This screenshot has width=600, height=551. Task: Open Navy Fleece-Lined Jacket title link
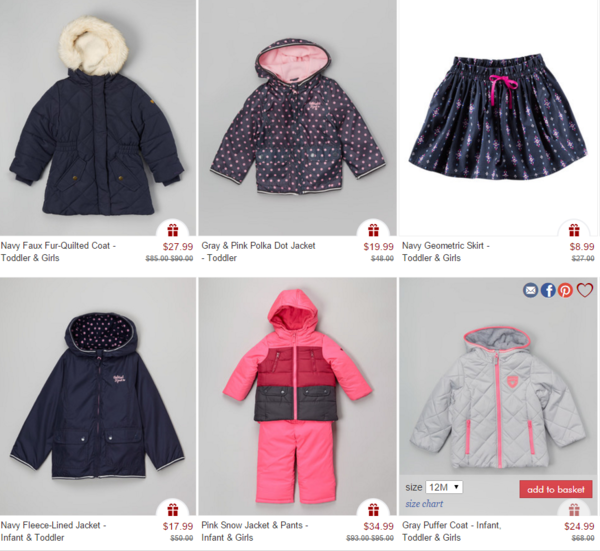pyautogui.click(x=53, y=531)
